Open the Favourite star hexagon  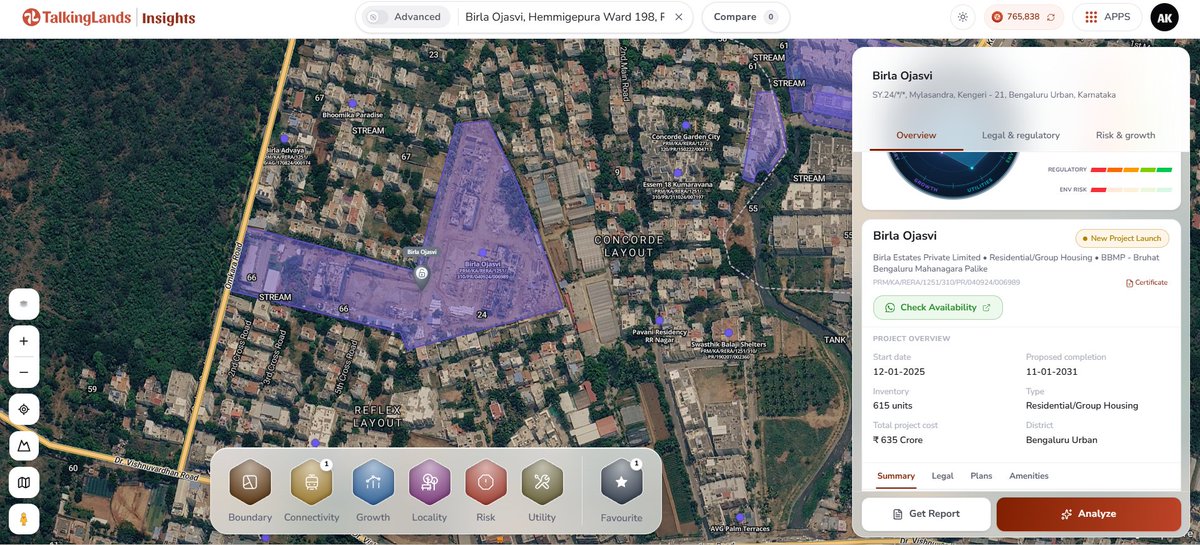(x=621, y=483)
